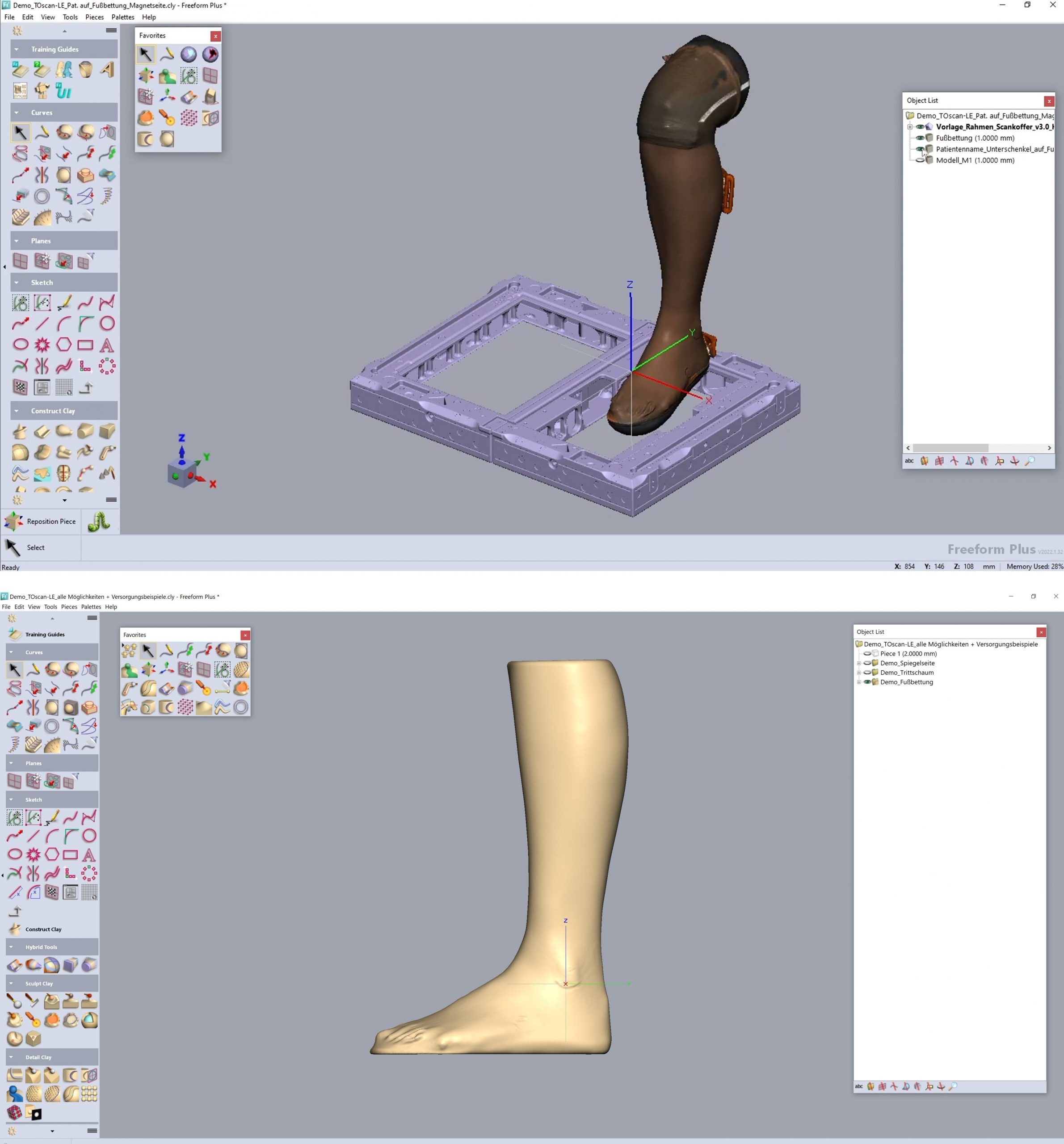
Task: Collapse the Training Guides section, upper window
Action: pos(16,50)
